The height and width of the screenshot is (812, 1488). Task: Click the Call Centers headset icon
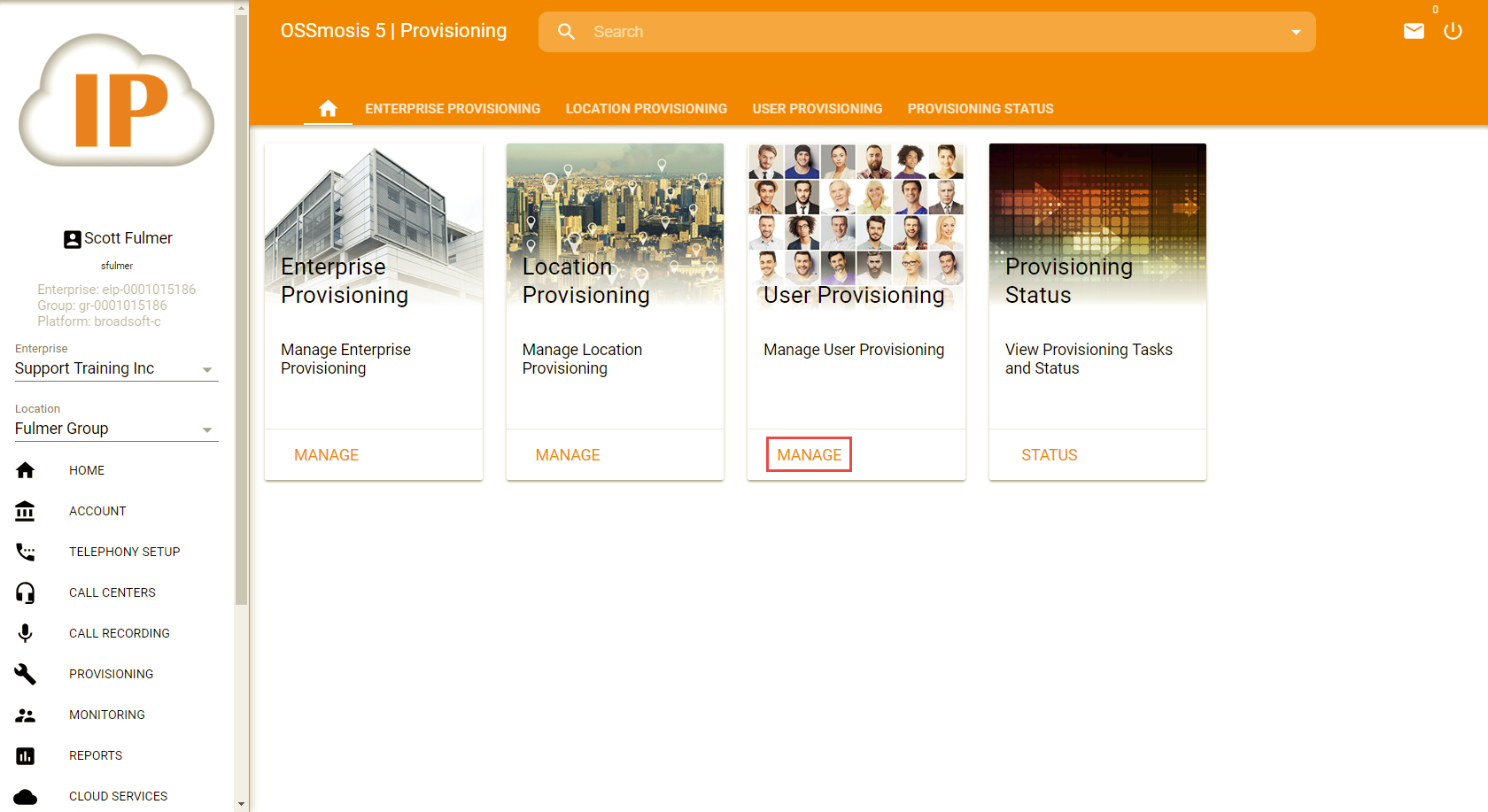coord(26,592)
